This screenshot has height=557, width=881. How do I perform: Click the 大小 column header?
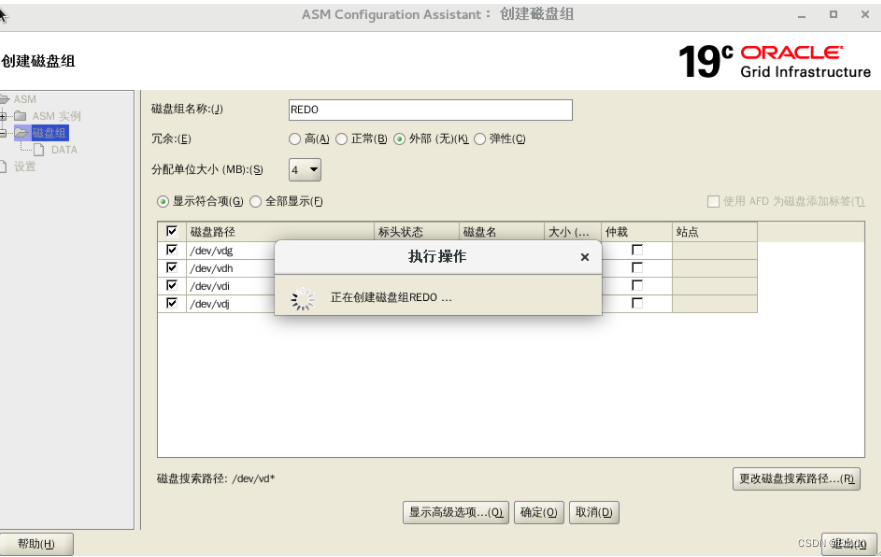tap(573, 232)
